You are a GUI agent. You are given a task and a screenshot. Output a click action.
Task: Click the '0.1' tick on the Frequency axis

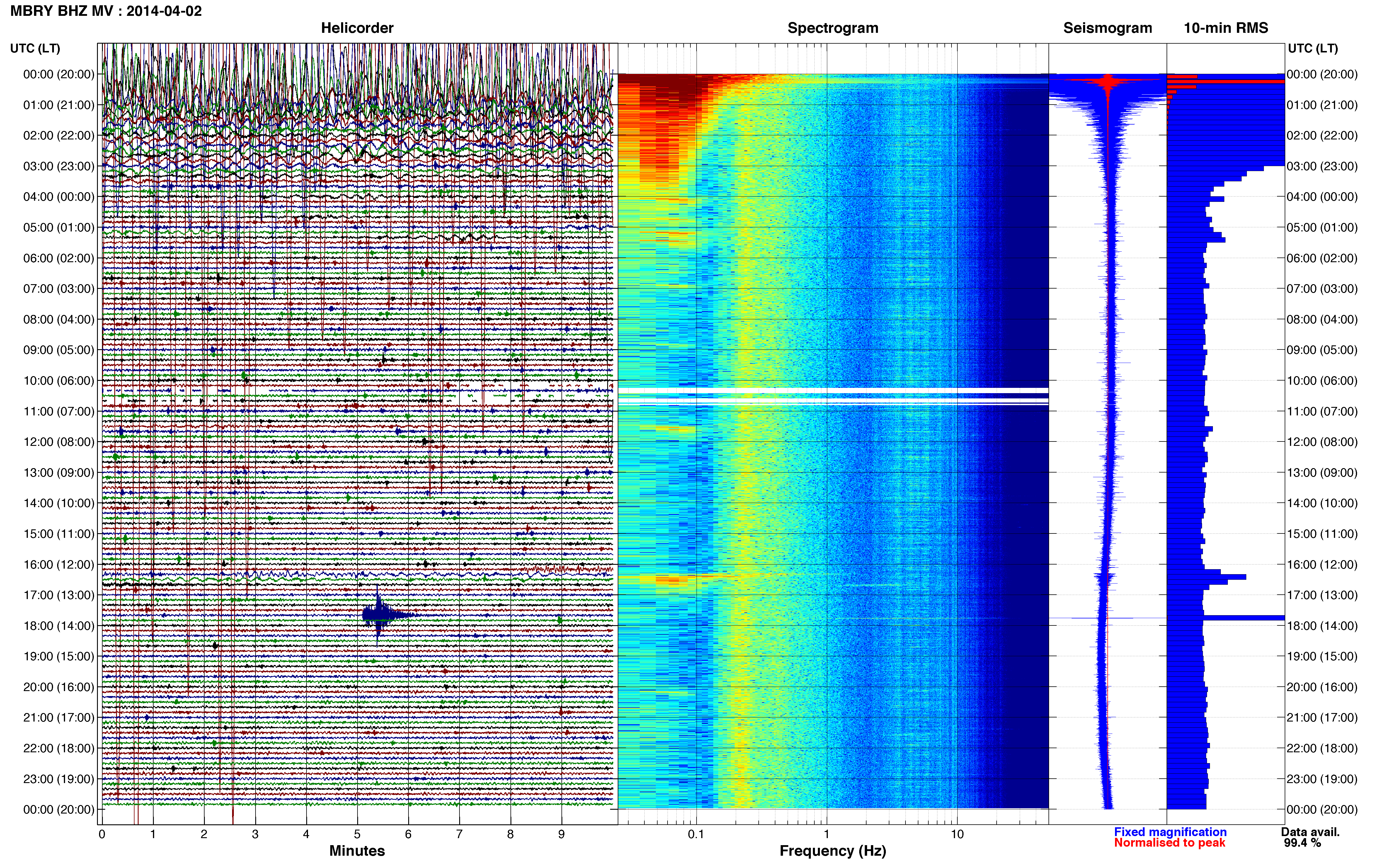point(696,834)
